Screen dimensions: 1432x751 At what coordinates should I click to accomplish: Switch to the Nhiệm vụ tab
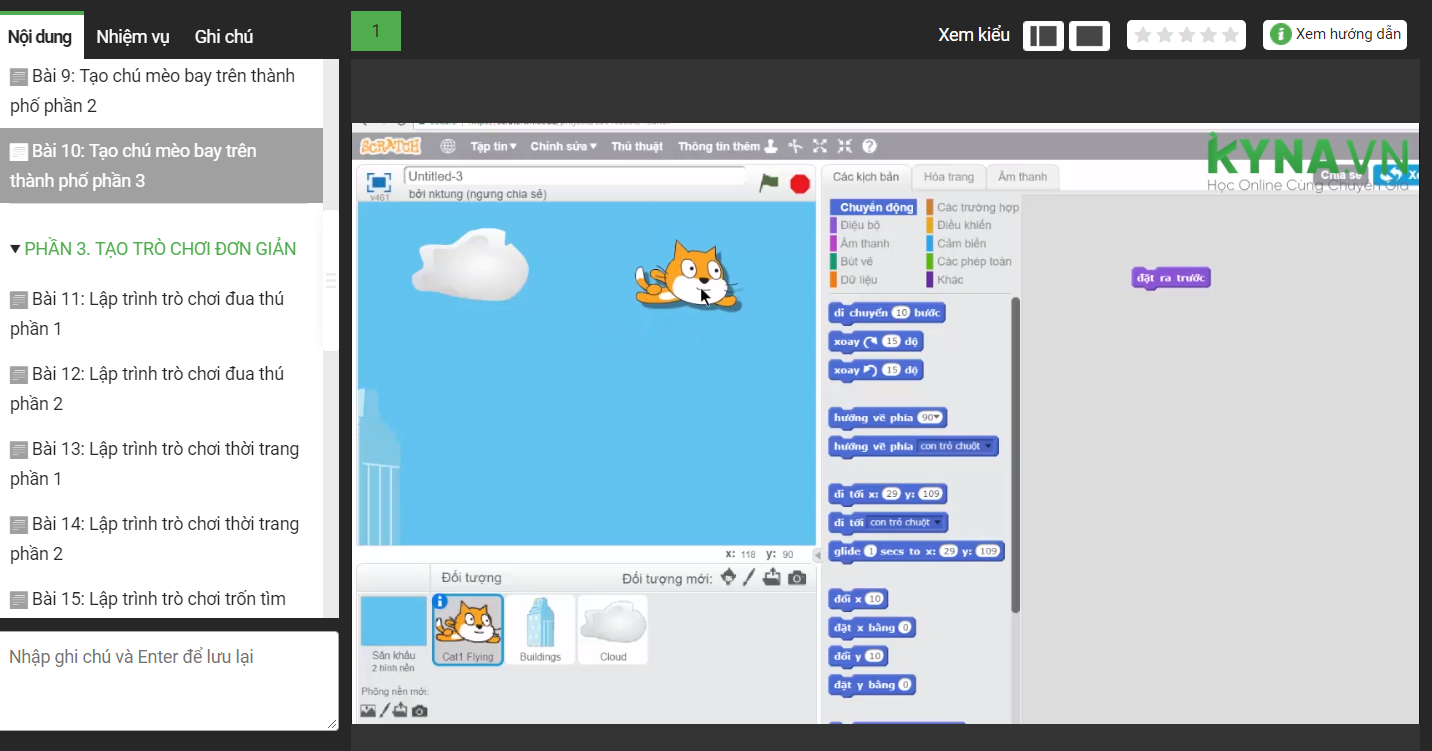[133, 37]
